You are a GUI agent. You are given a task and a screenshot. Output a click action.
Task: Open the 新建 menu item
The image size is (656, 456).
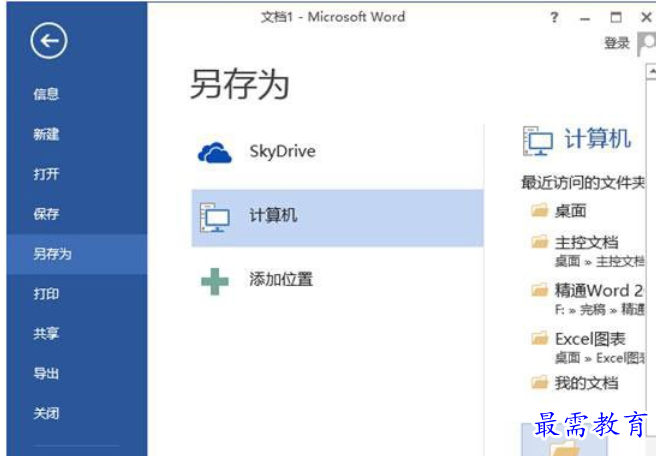46,134
